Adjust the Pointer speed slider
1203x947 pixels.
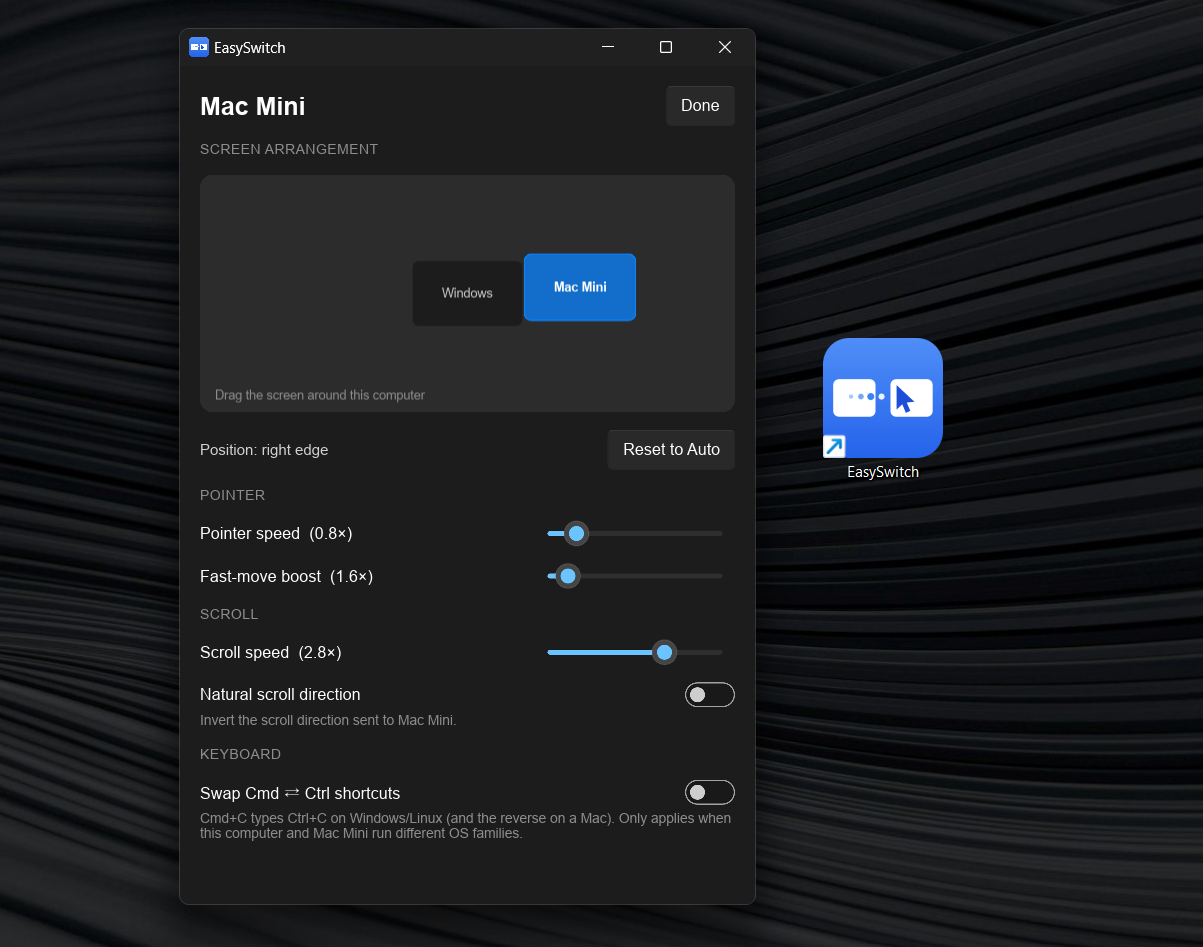tap(635, 534)
